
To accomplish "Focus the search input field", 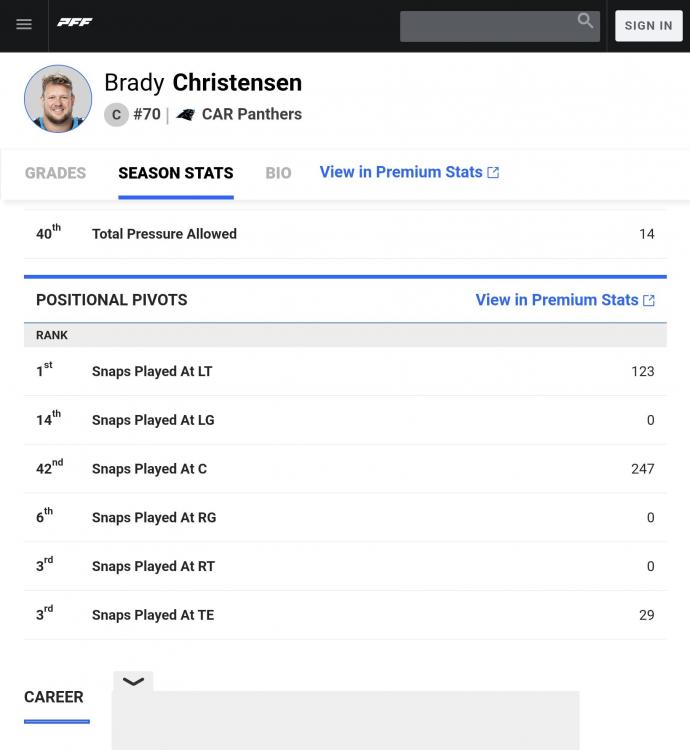I will pos(487,26).
